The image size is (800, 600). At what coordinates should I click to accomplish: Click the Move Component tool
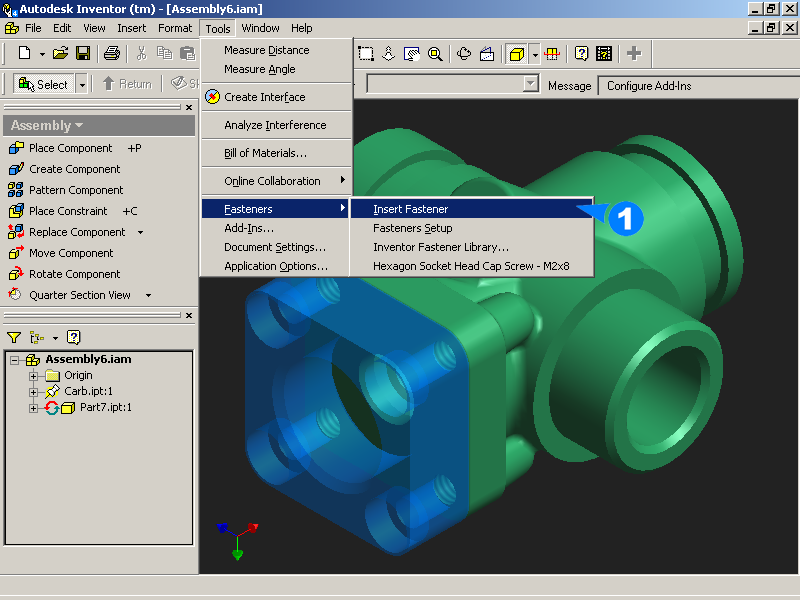click(x=61, y=253)
